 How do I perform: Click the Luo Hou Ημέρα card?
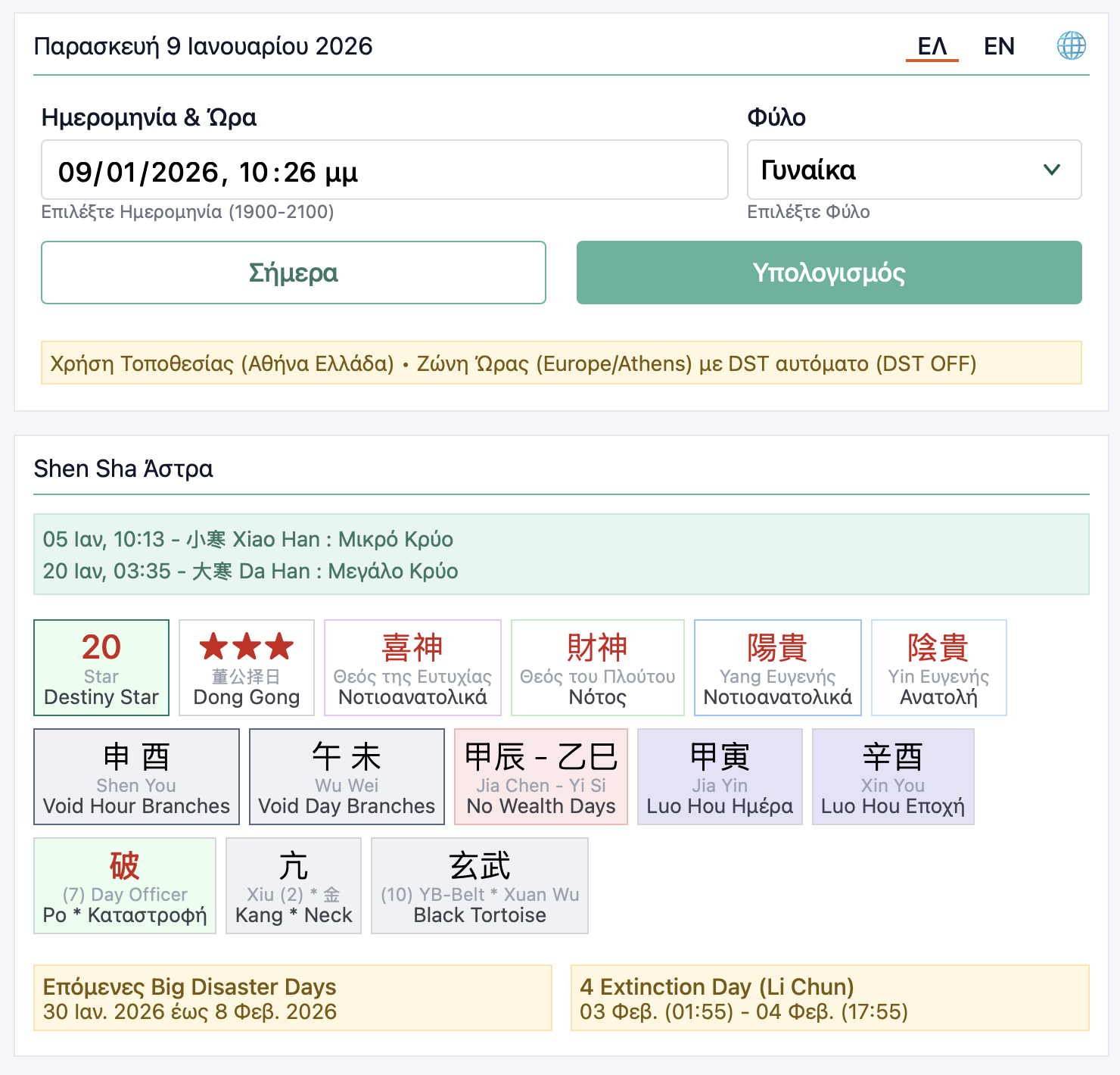click(720, 777)
